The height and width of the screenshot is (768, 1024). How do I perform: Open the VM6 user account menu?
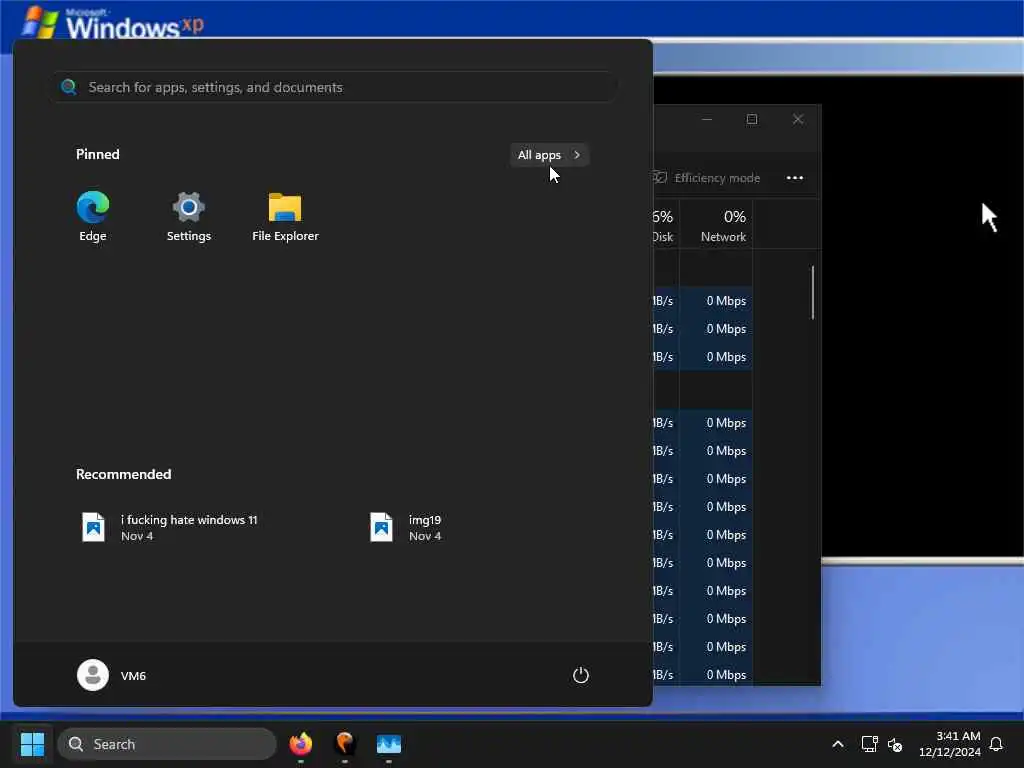click(112, 675)
